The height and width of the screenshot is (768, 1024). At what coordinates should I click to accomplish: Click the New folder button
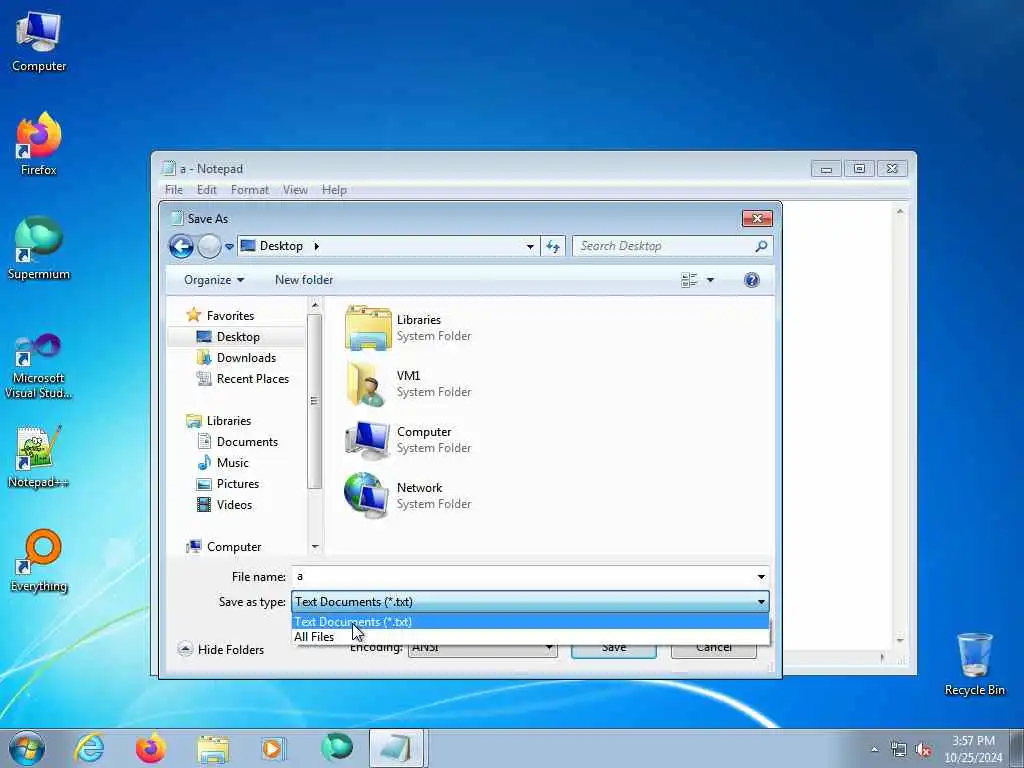tap(304, 280)
